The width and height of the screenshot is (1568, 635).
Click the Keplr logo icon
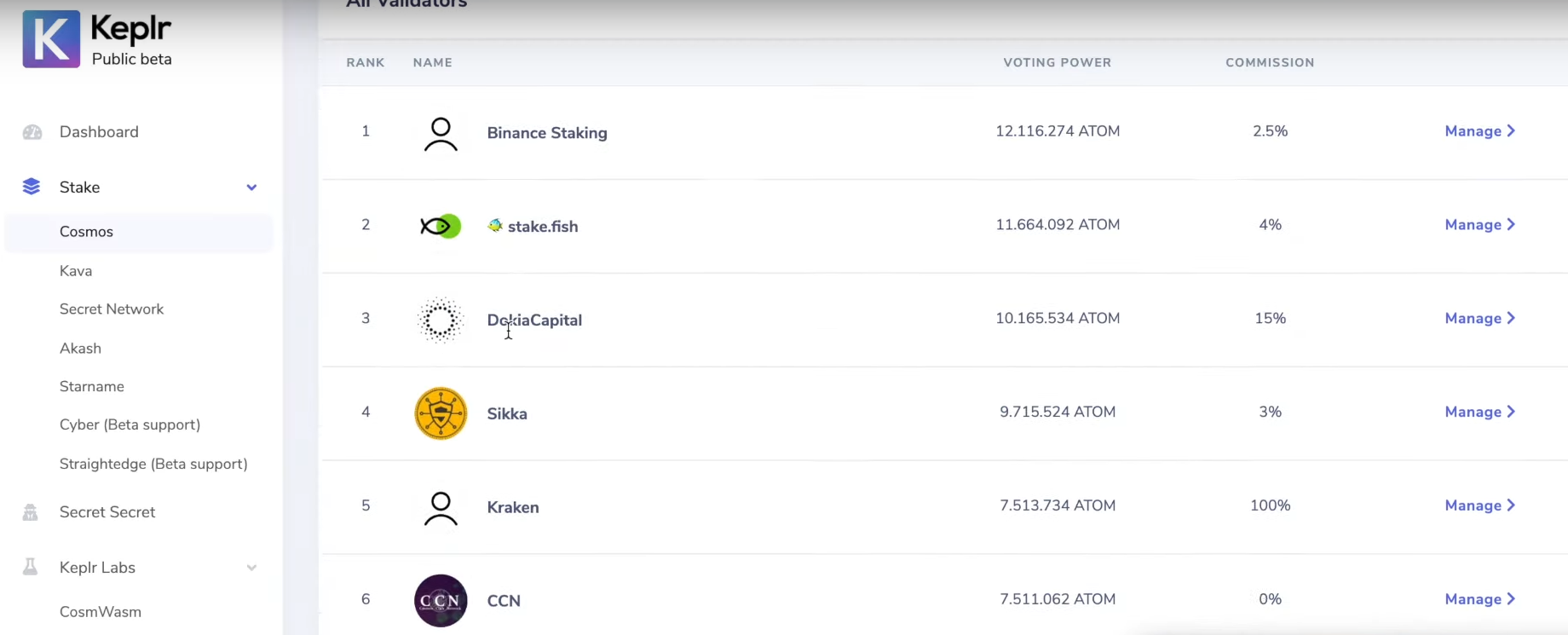(x=51, y=39)
